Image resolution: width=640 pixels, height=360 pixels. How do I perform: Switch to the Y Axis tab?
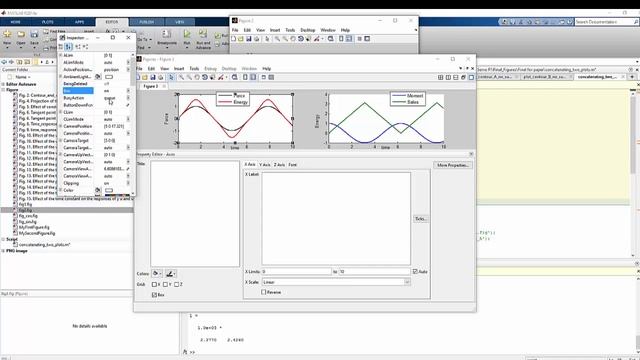pos(264,165)
